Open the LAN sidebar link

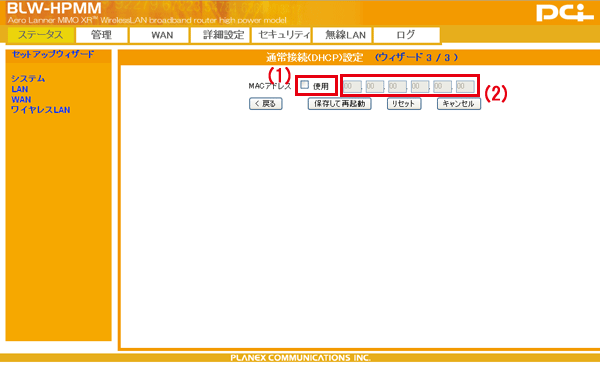coord(20,89)
